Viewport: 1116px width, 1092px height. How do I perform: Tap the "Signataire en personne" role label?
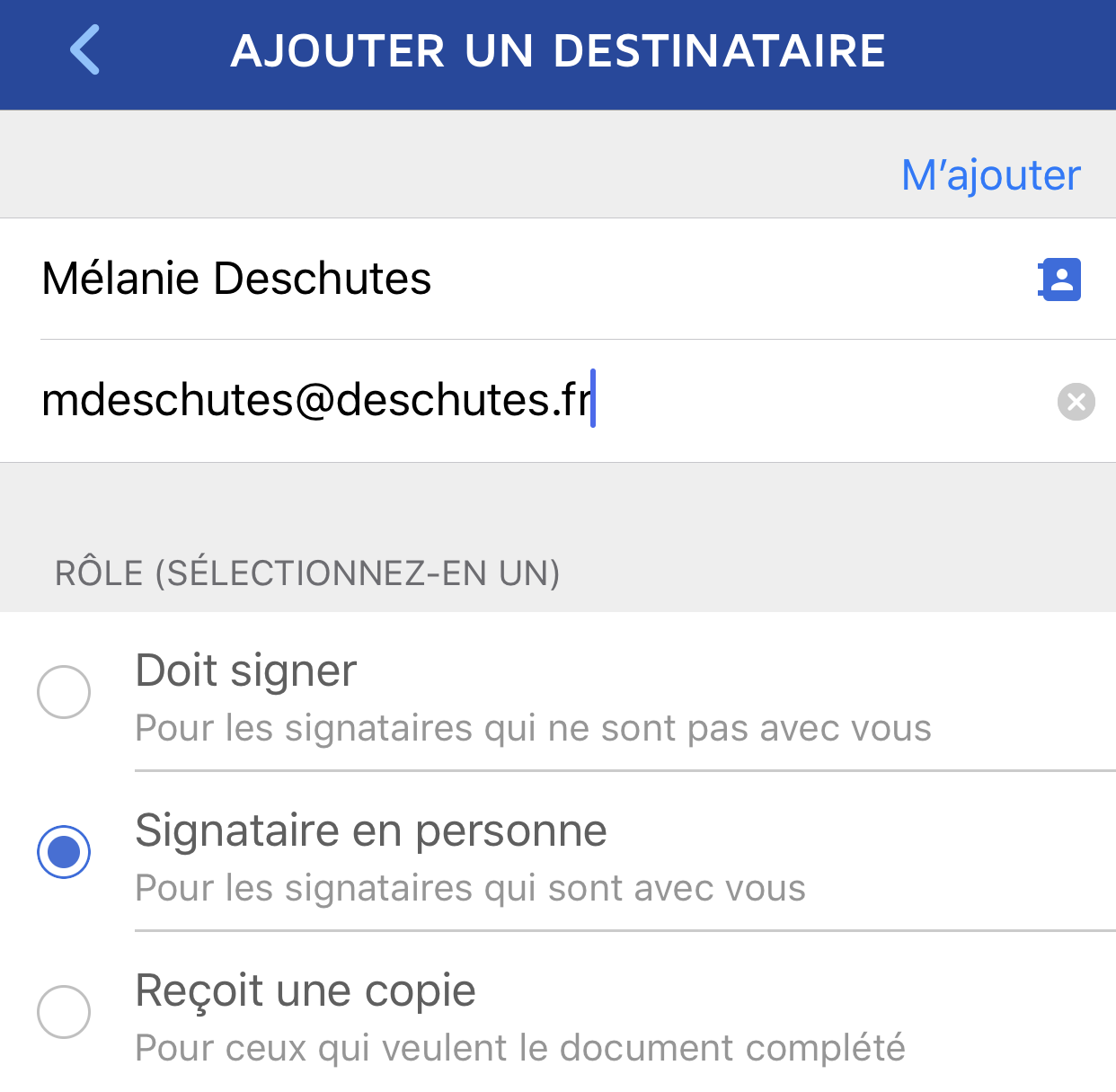coord(370,830)
